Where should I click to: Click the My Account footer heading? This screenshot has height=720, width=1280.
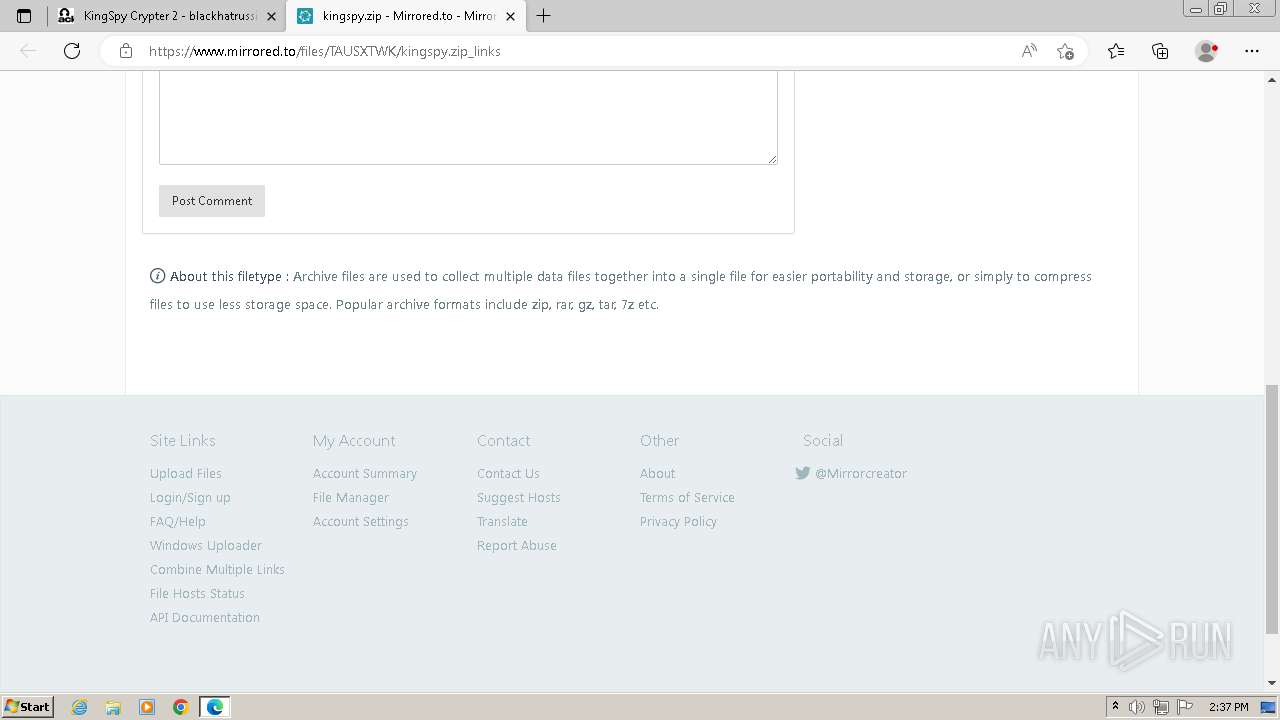pos(354,440)
